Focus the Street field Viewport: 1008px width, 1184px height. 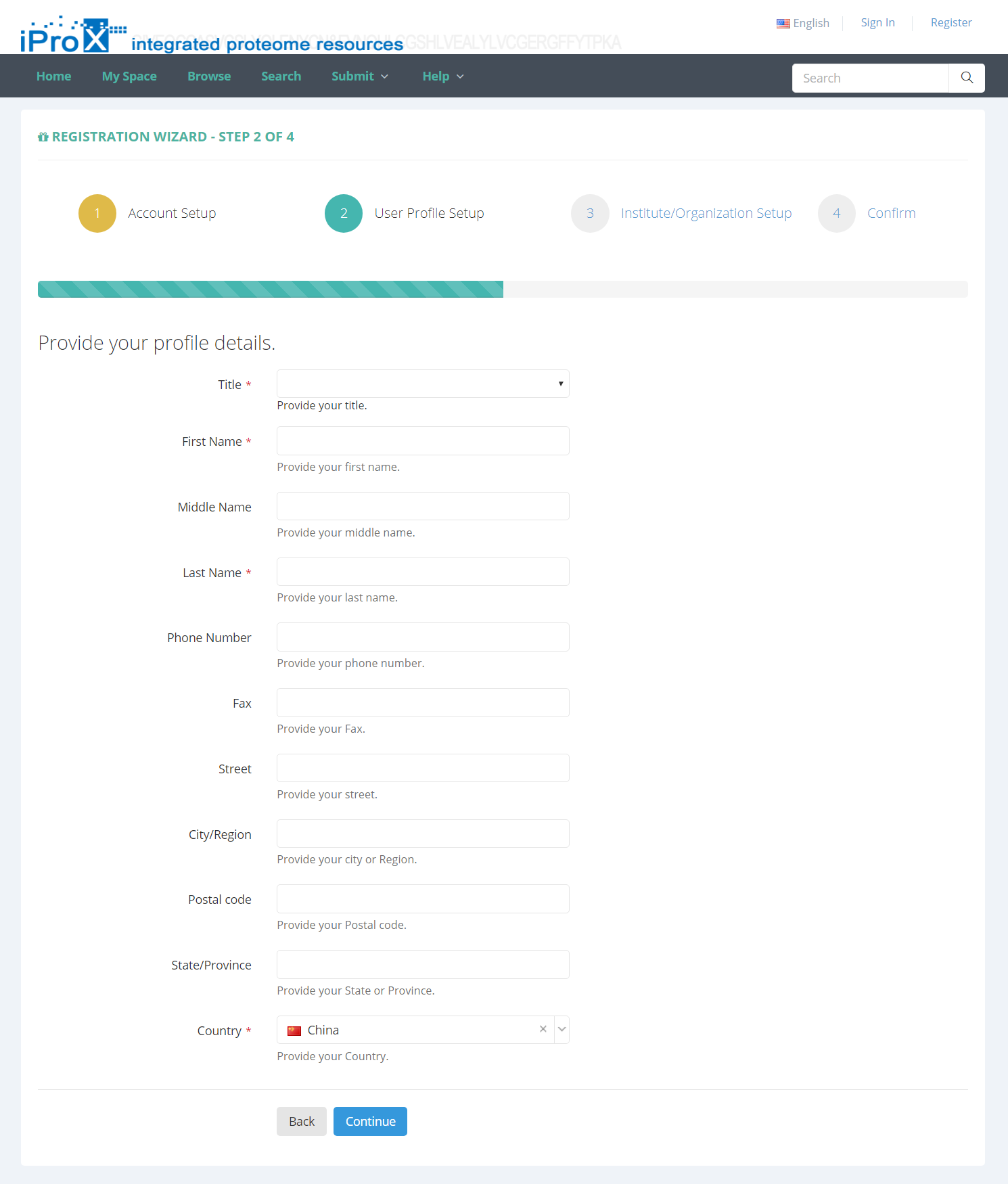[423, 768]
